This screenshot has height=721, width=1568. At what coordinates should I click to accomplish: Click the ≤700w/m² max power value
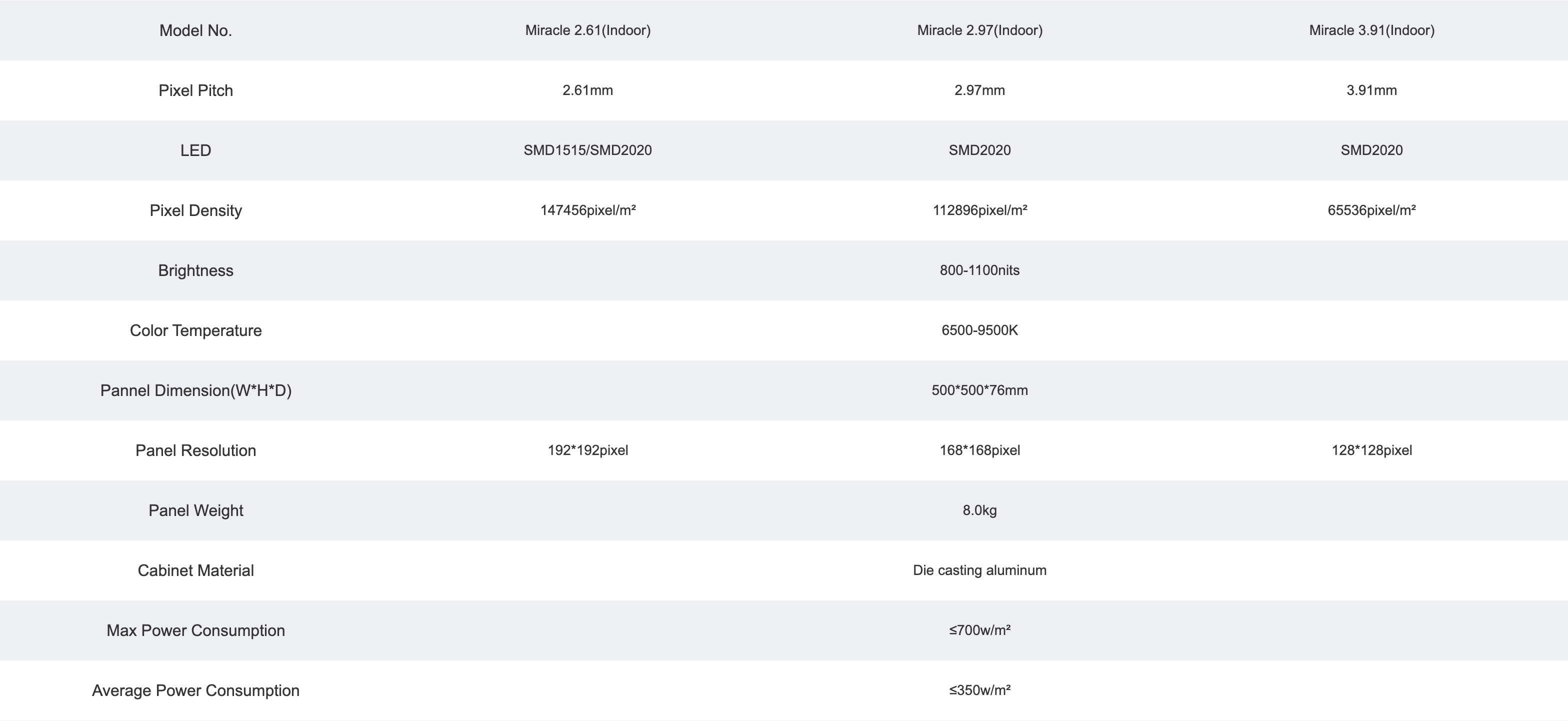click(980, 630)
